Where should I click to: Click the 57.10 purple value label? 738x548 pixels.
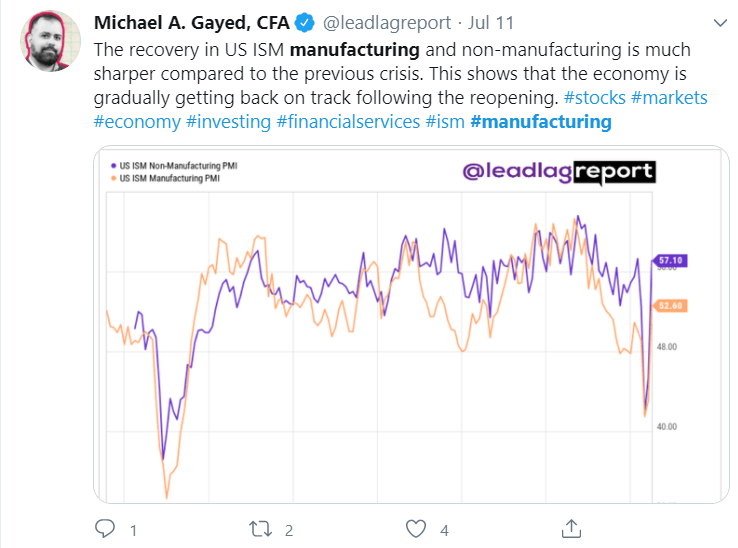pos(669,261)
